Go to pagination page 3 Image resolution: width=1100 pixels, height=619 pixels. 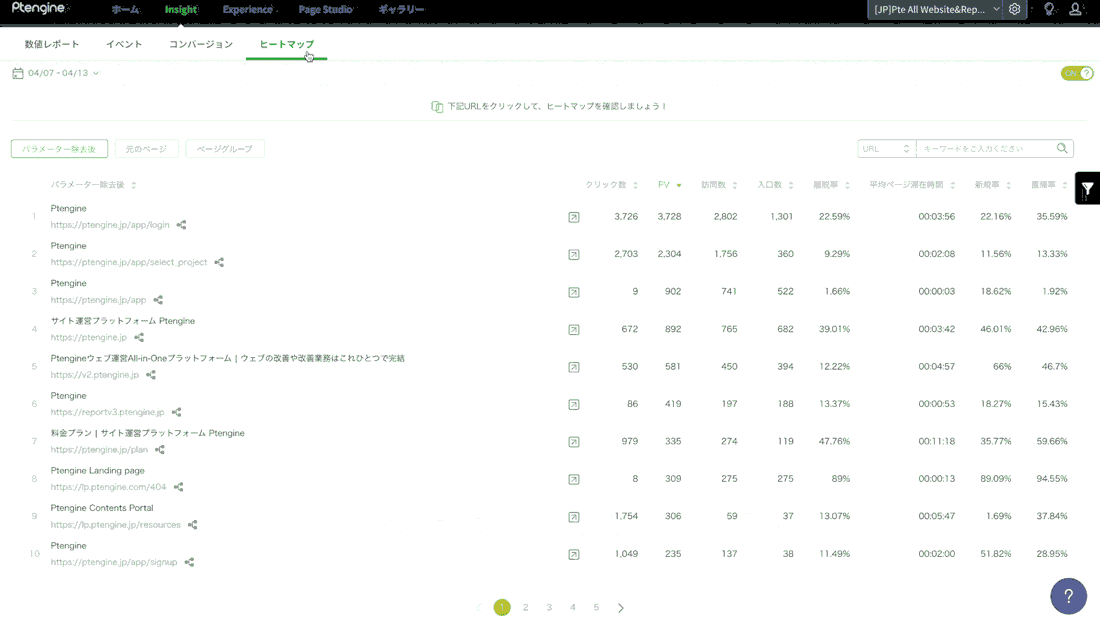(x=549, y=608)
